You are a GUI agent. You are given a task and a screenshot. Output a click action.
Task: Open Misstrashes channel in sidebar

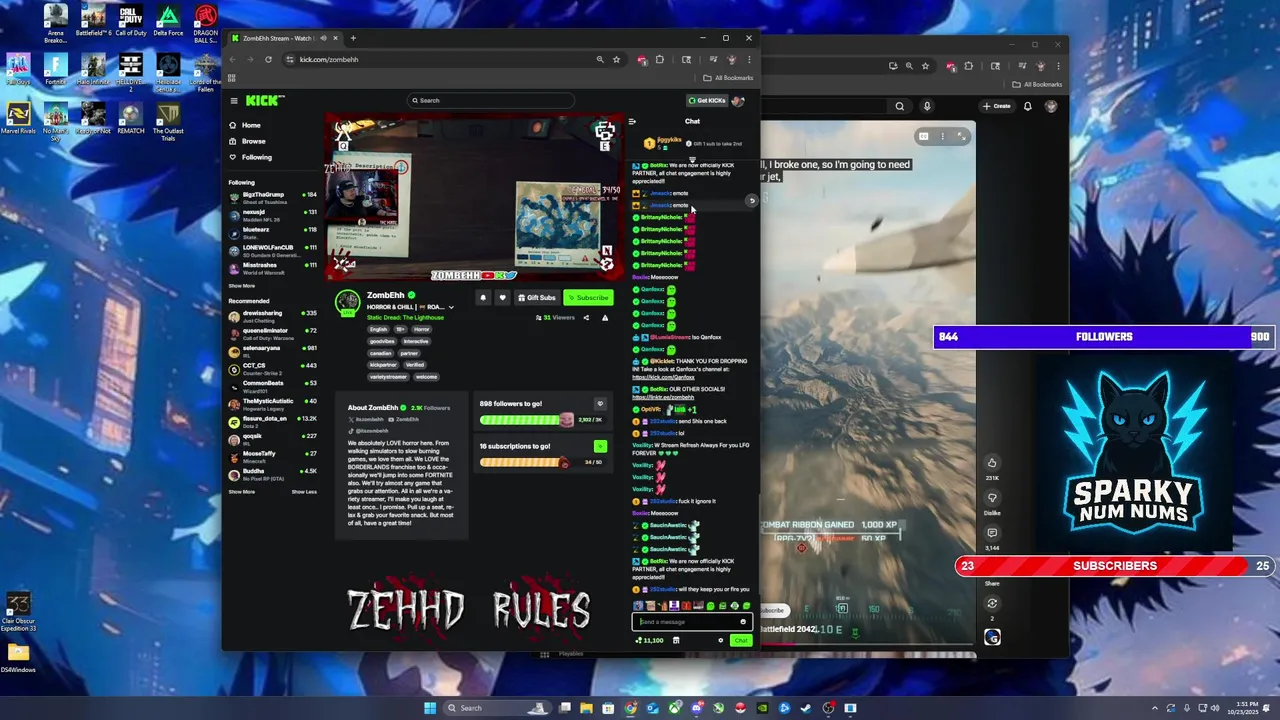(272, 266)
